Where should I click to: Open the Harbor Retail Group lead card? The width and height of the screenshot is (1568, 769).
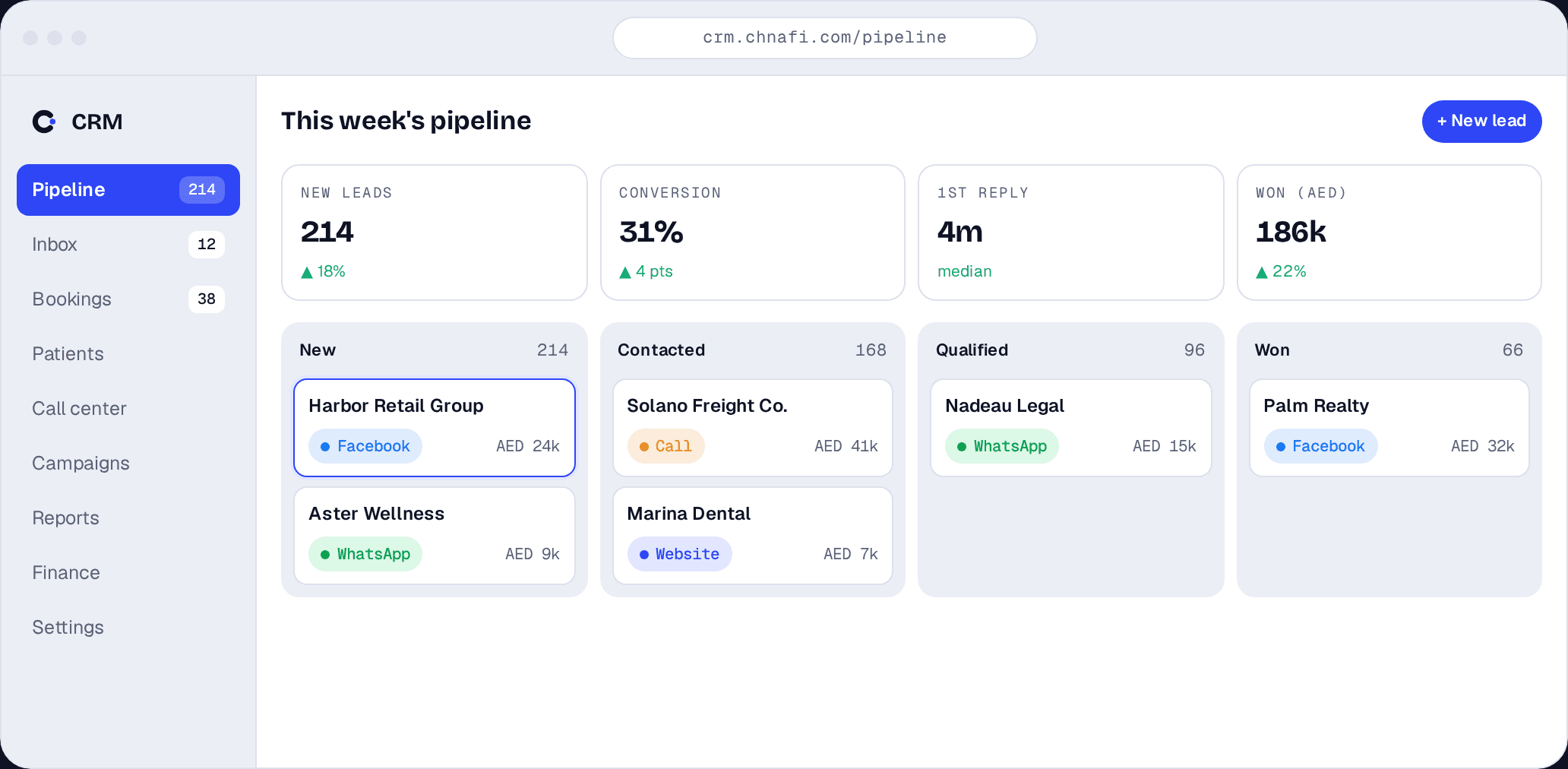pos(435,428)
